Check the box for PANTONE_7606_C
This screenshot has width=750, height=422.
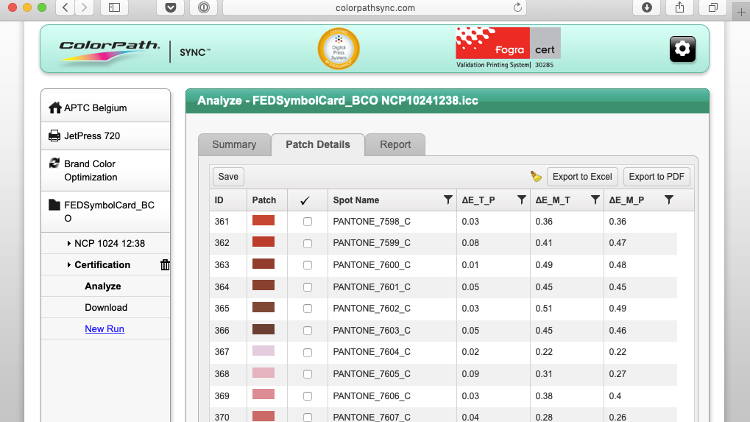[x=307, y=396]
